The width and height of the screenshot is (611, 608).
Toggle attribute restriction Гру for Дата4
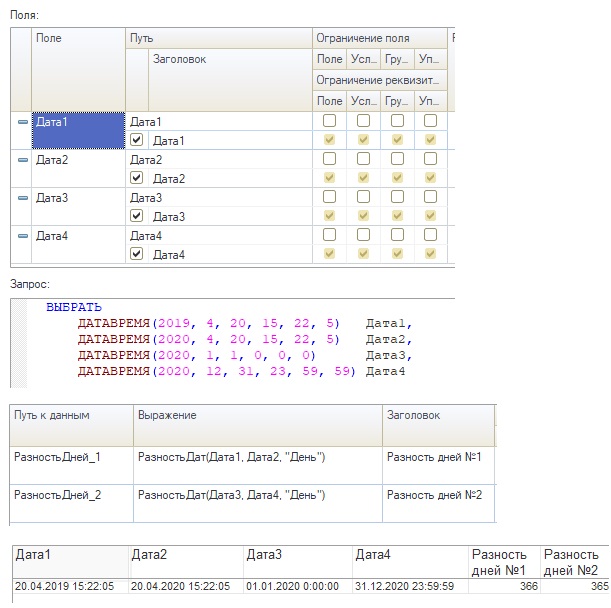pyautogui.click(x=397, y=254)
